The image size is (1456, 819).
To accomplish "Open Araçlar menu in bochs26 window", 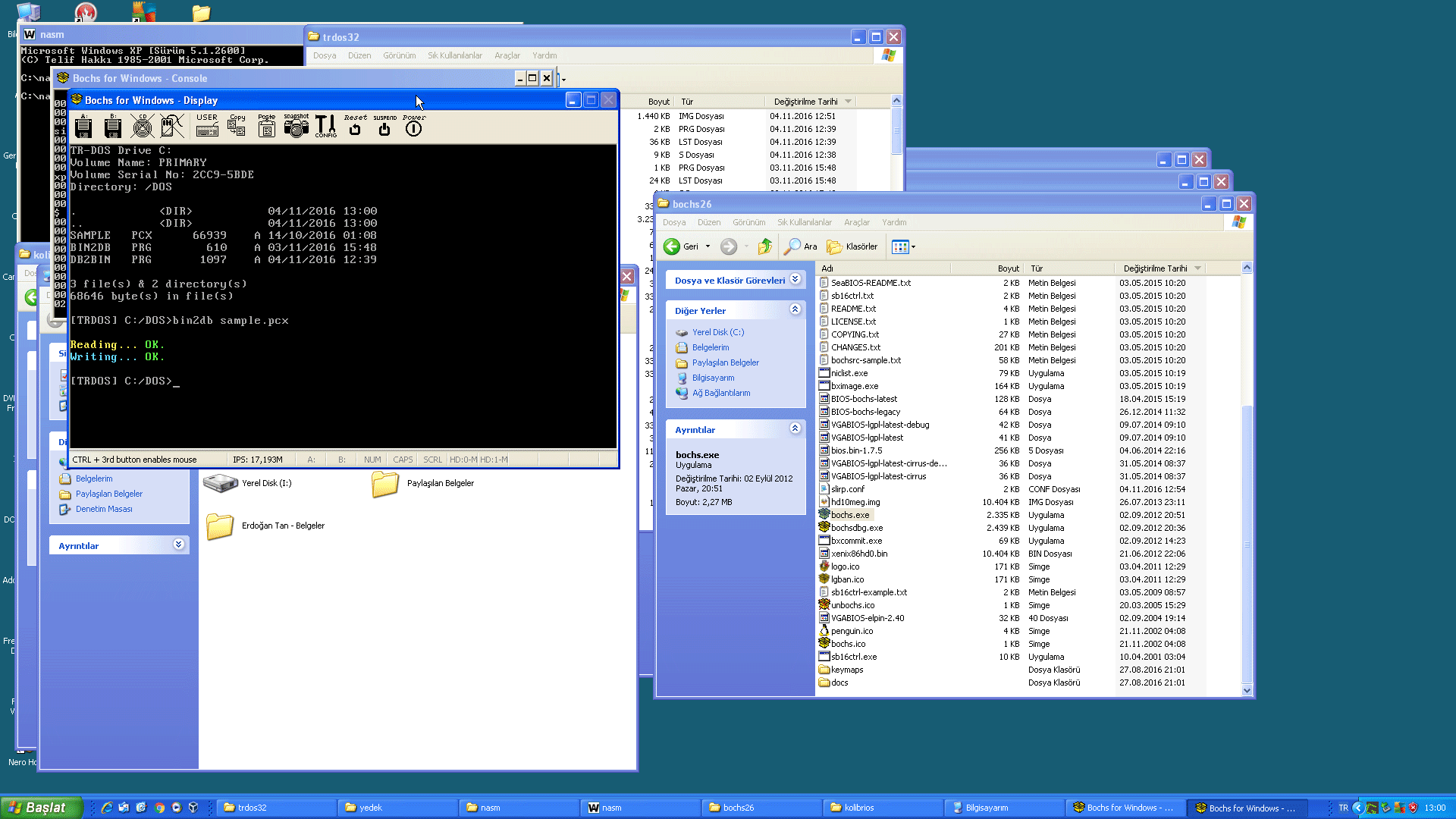I will click(857, 222).
